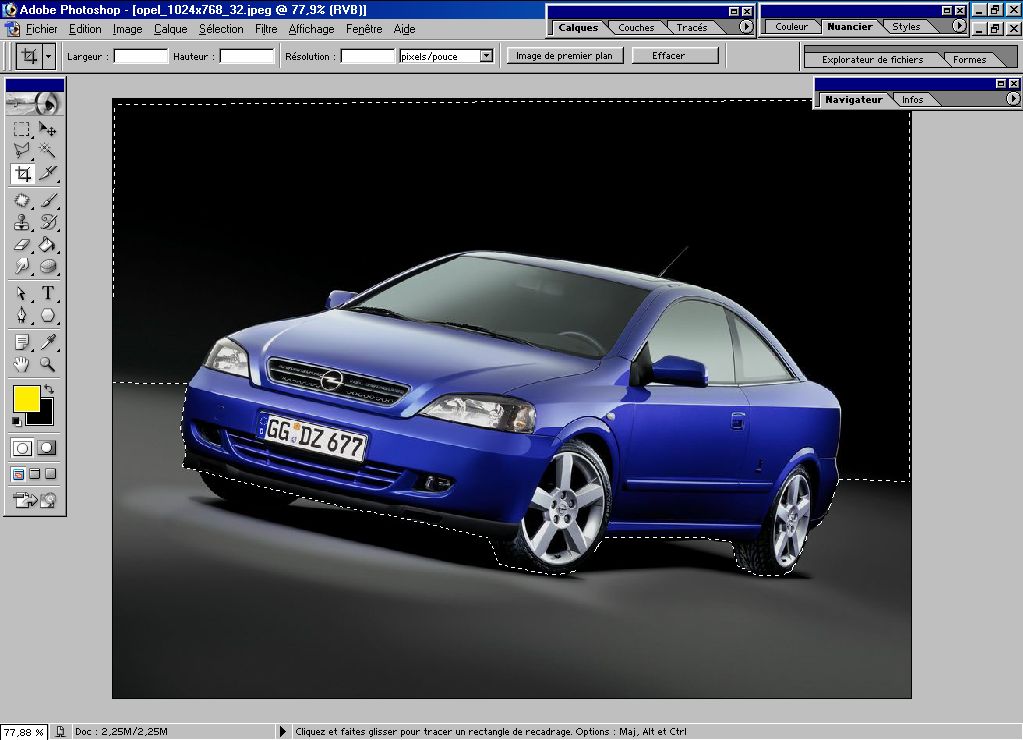Select the Crop tool in the toolbox
The height and width of the screenshot is (740, 1023).
[23, 174]
